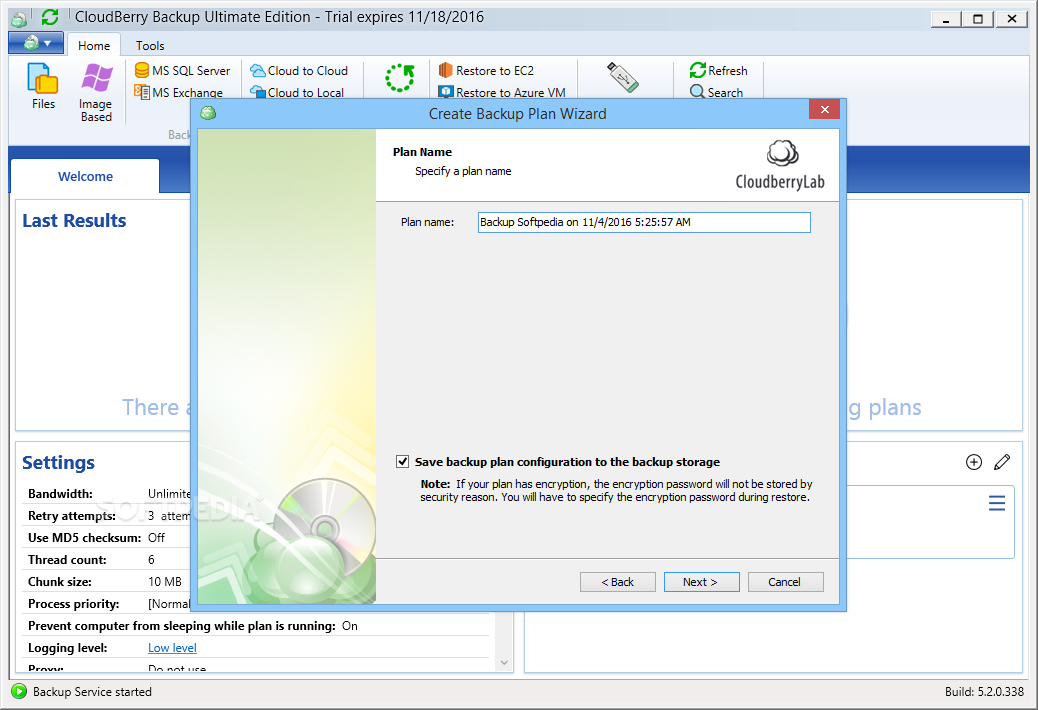Click the Build: 5.2.0.338 status text
The image size is (1038, 710).
tap(984, 691)
